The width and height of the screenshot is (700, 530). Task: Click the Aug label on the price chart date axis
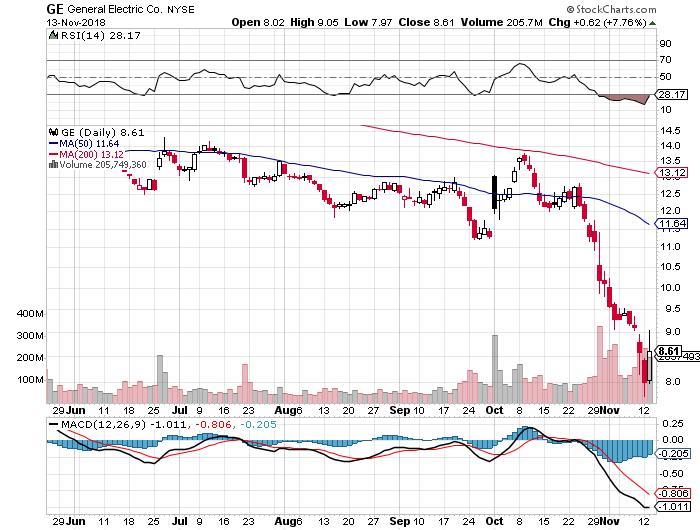286,410
